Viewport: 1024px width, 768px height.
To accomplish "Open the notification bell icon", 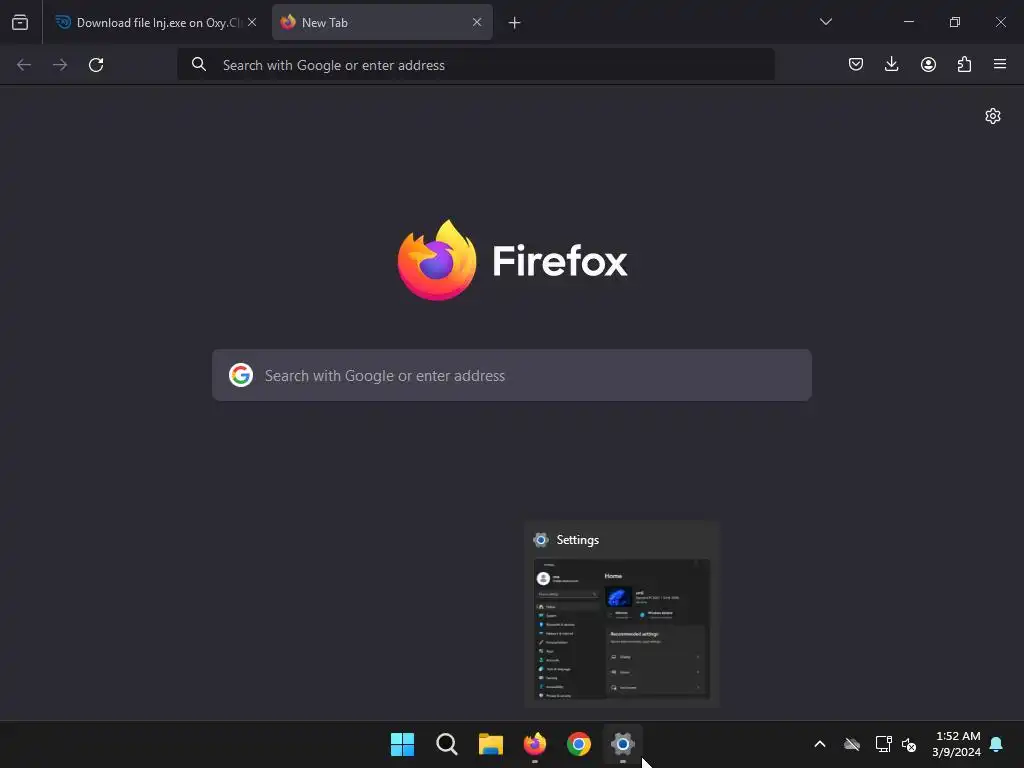I will pyautogui.click(x=997, y=744).
